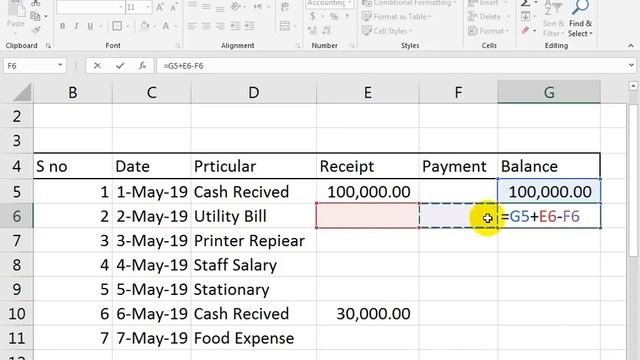Open the font size 11 dropdown
This screenshot has width=640, height=360.
pyautogui.click(x=148, y=7)
